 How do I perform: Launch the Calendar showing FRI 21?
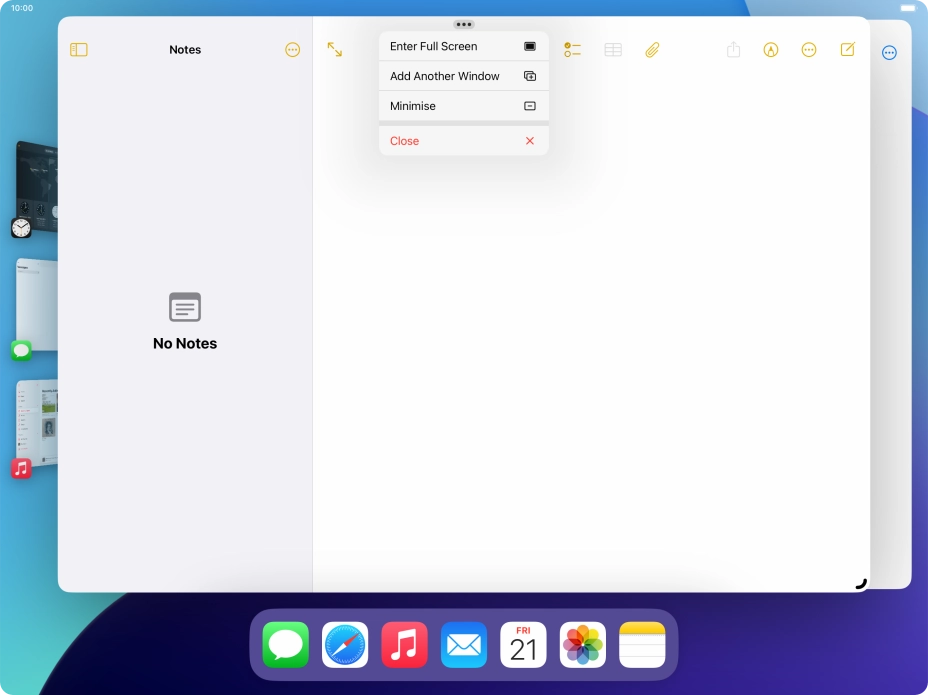[x=523, y=643]
